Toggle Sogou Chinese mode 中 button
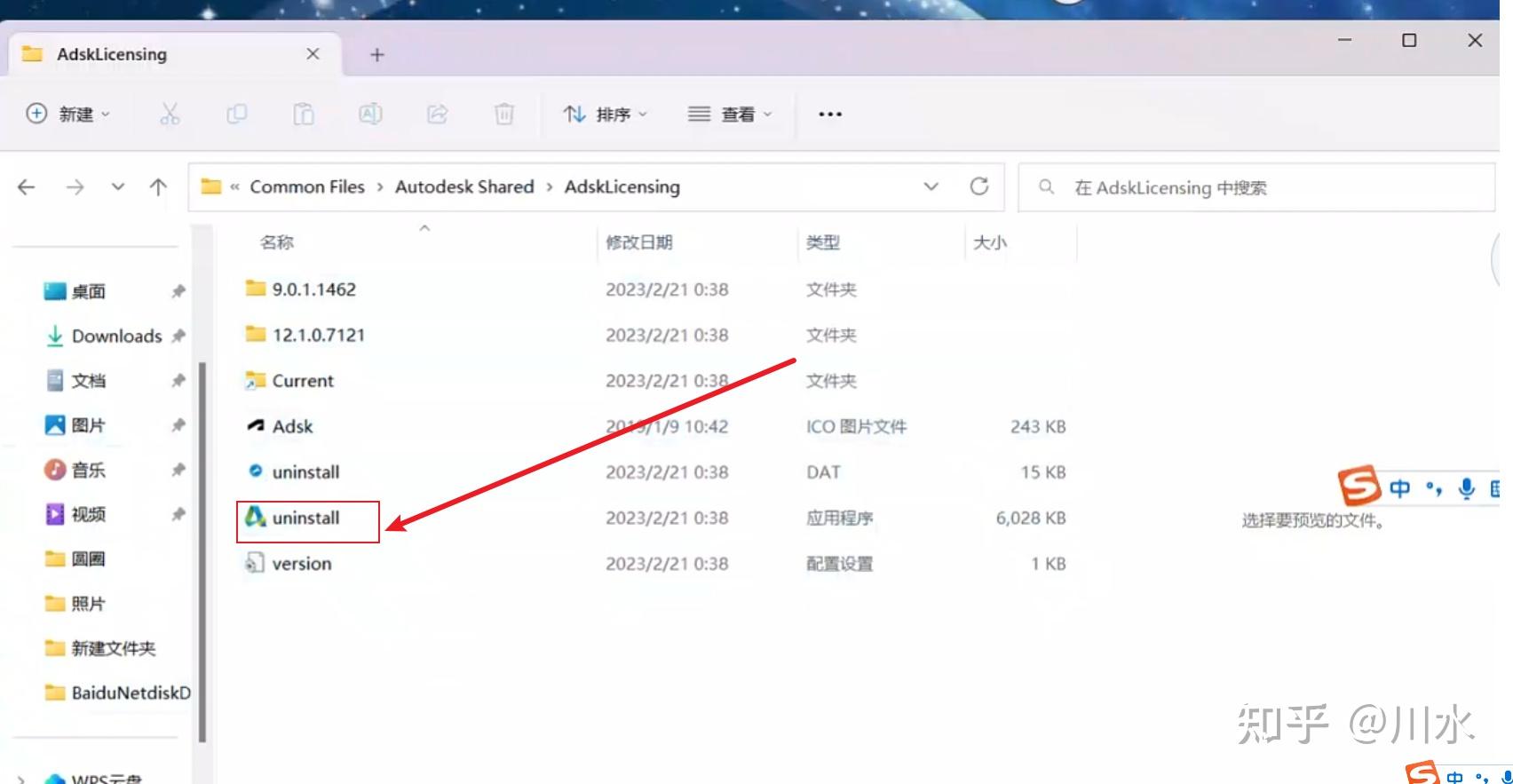The image size is (1513, 784). coord(1400,488)
